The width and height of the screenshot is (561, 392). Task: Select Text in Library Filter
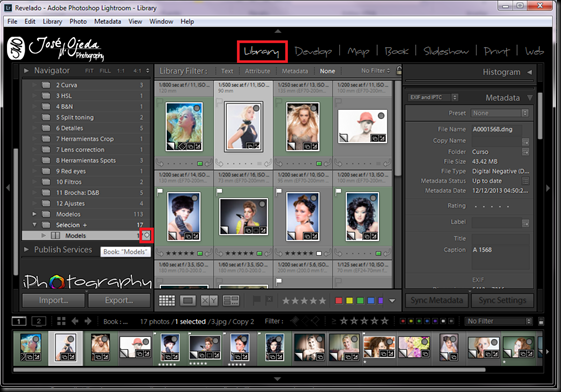[227, 71]
